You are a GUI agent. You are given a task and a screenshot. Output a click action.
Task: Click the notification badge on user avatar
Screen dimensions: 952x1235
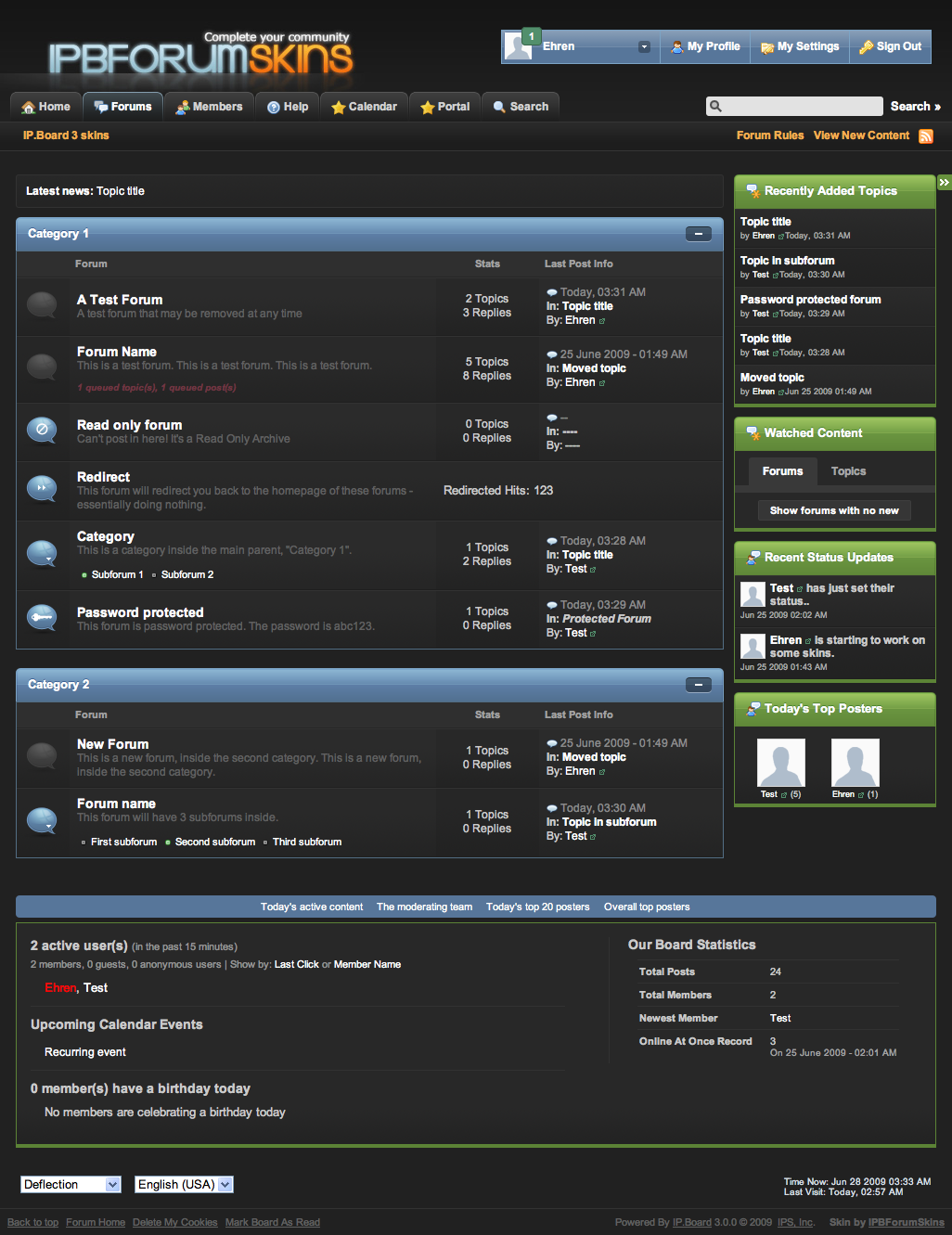click(x=531, y=36)
